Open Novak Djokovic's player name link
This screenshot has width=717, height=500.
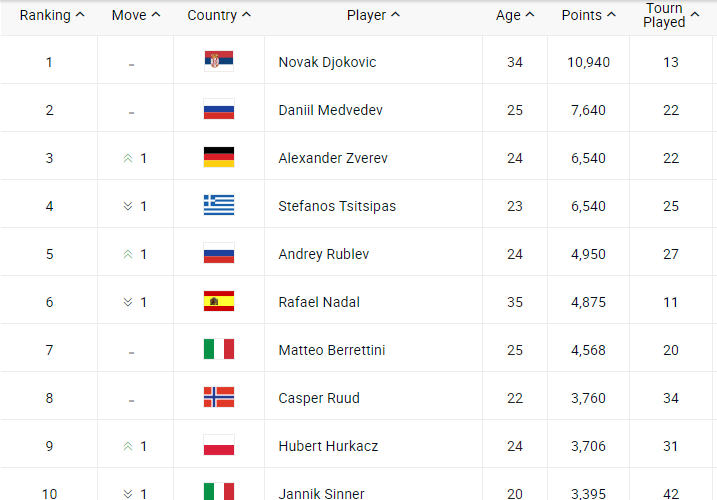click(x=327, y=62)
